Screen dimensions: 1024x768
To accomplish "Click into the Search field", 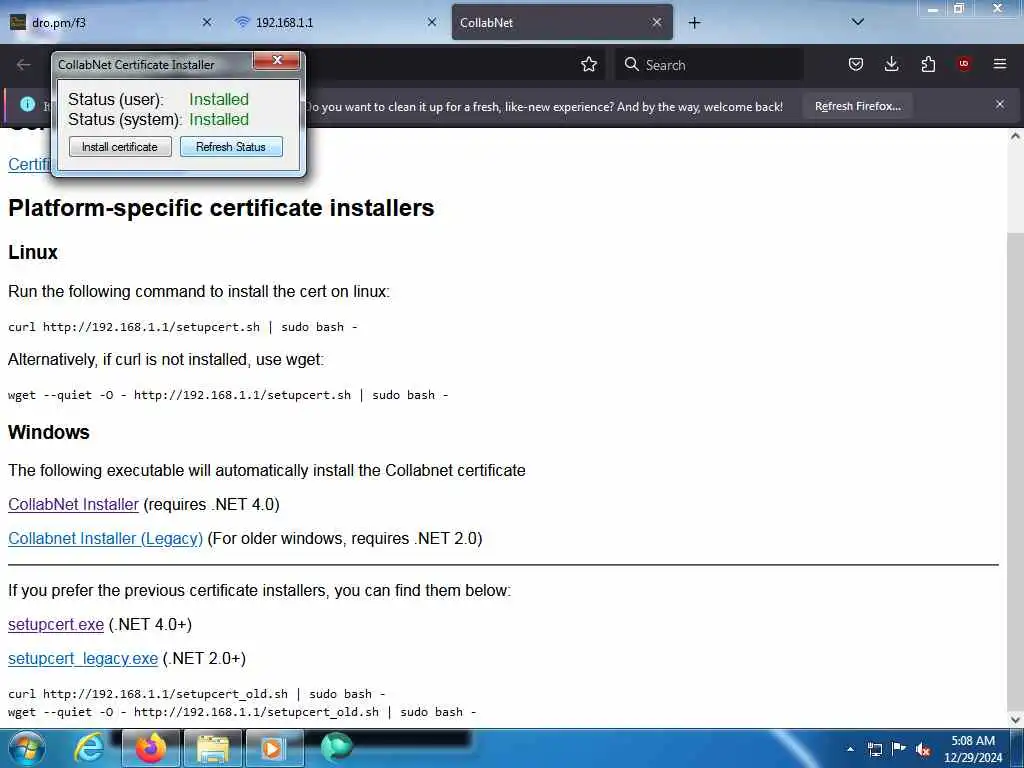I will 709,65.
